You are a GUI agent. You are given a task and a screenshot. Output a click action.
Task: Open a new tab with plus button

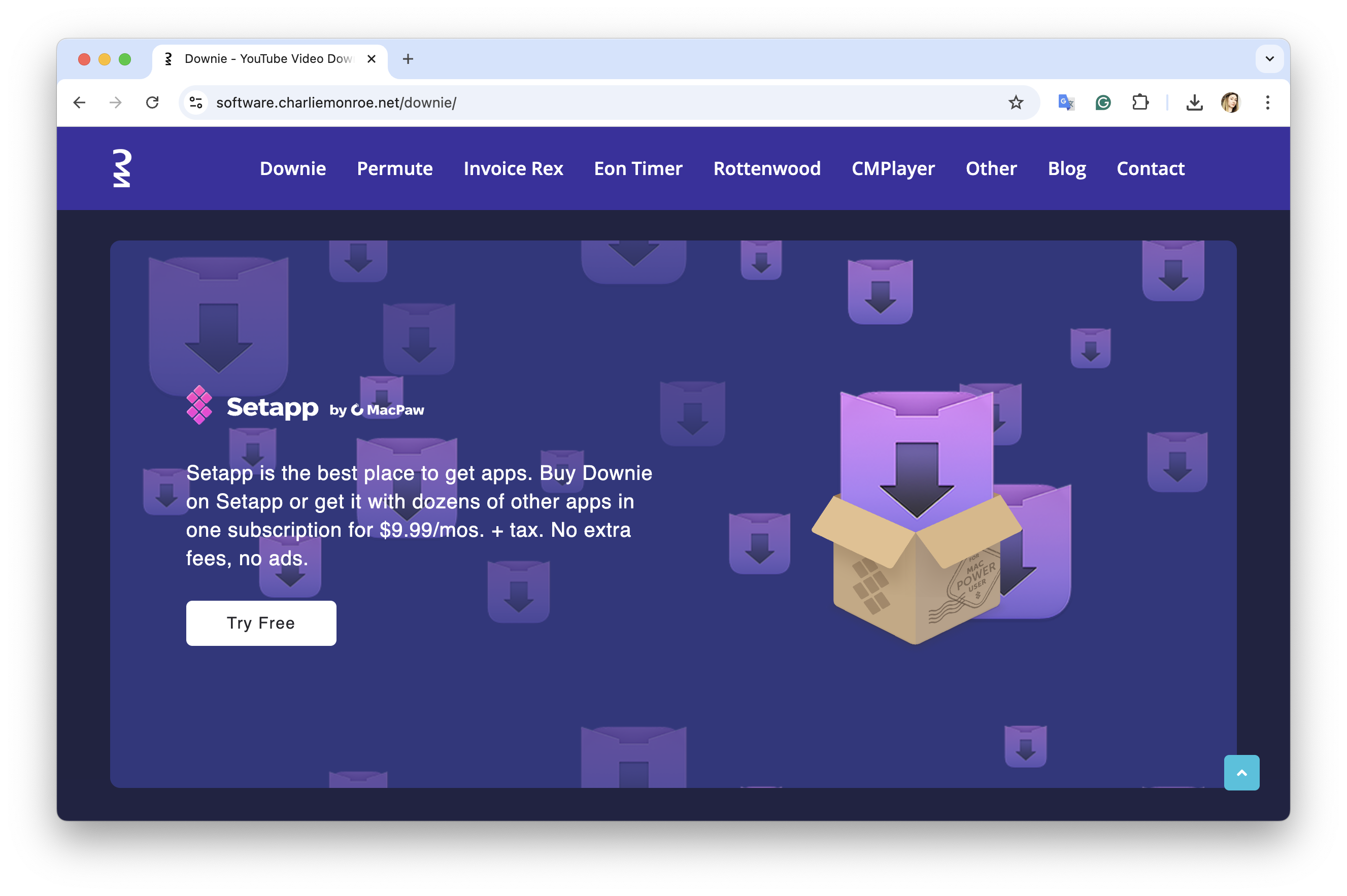pyautogui.click(x=408, y=59)
